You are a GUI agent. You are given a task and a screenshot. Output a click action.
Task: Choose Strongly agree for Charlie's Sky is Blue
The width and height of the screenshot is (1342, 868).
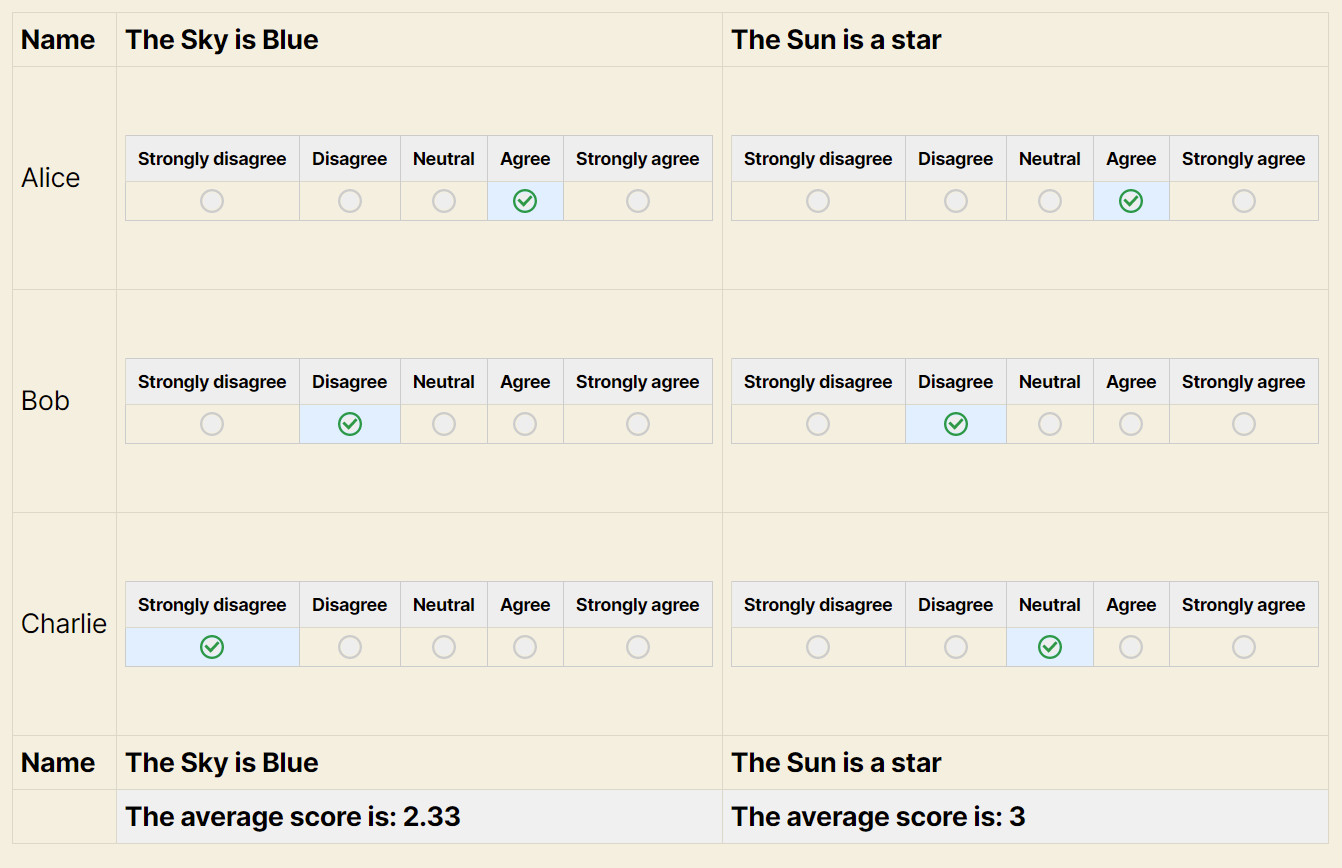638,647
